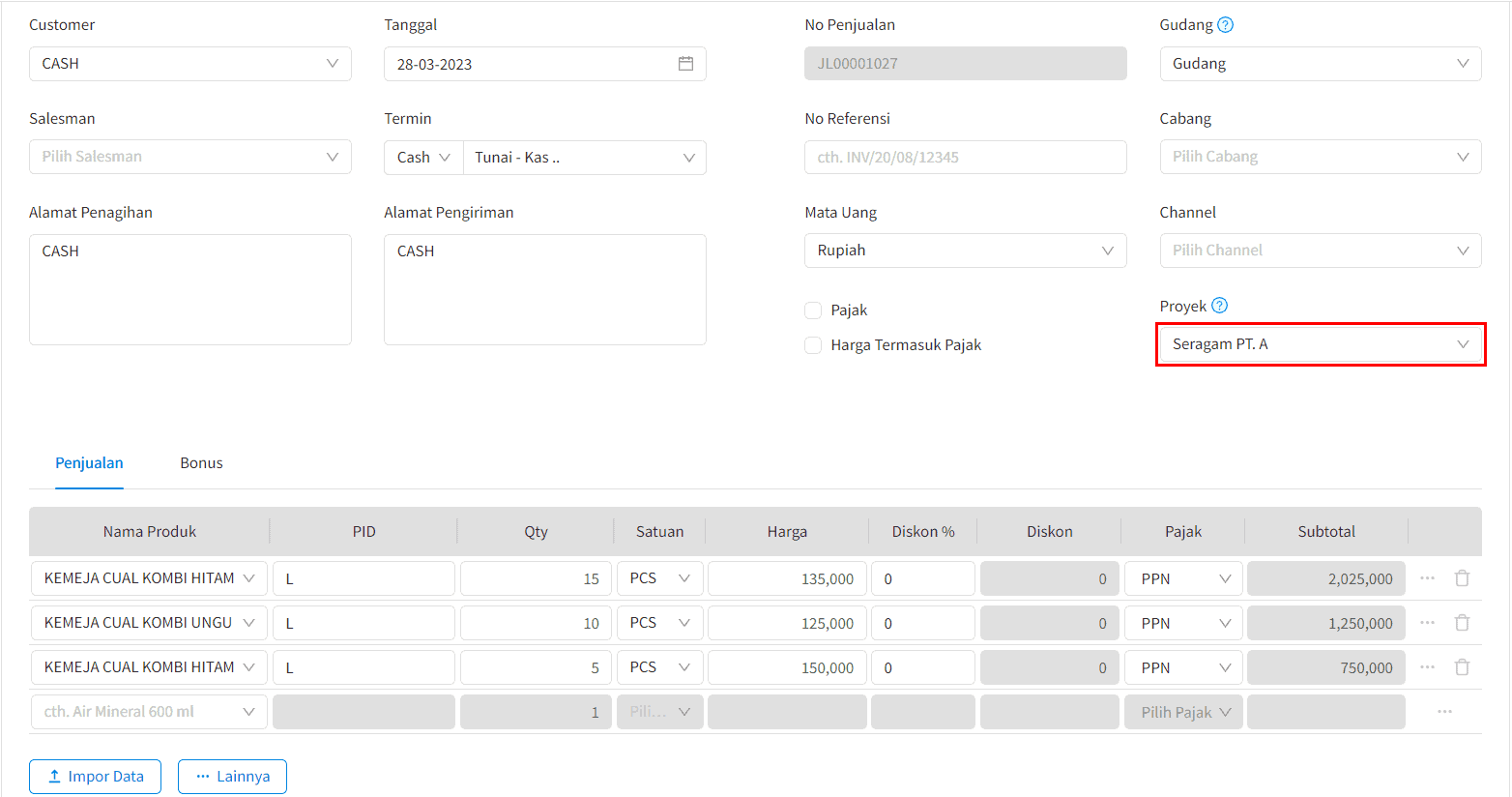Delete the first KEMEJA CUAL KOMBI HITAM row
Image resolution: width=1512 pixels, height=797 pixels.
[x=1462, y=578]
